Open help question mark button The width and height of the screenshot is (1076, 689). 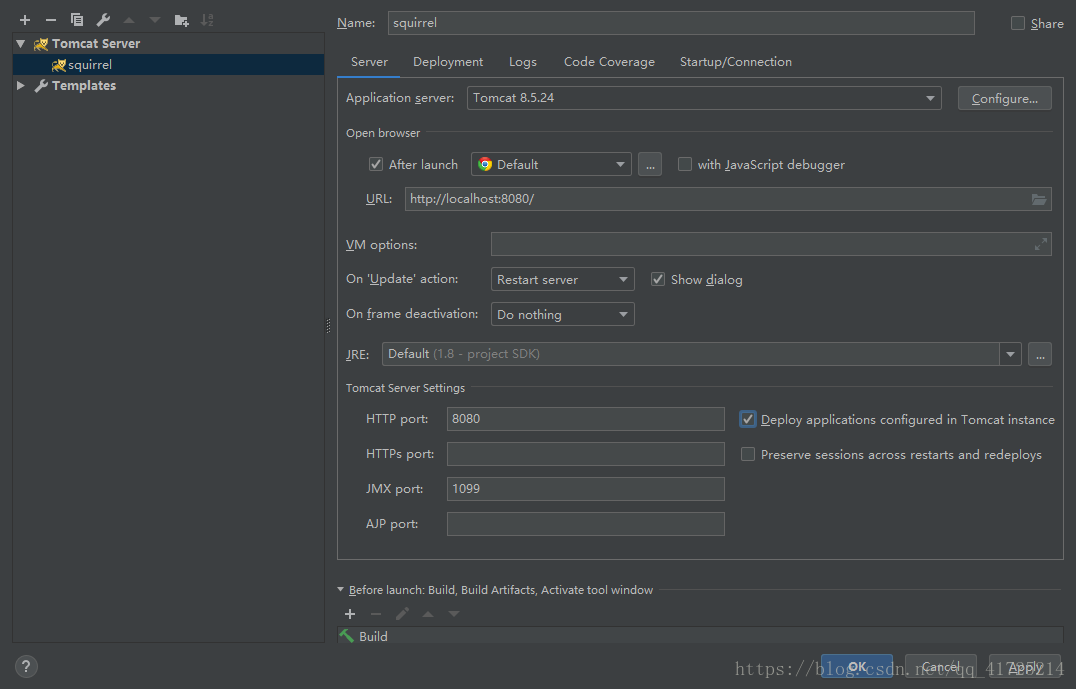pos(26,666)
